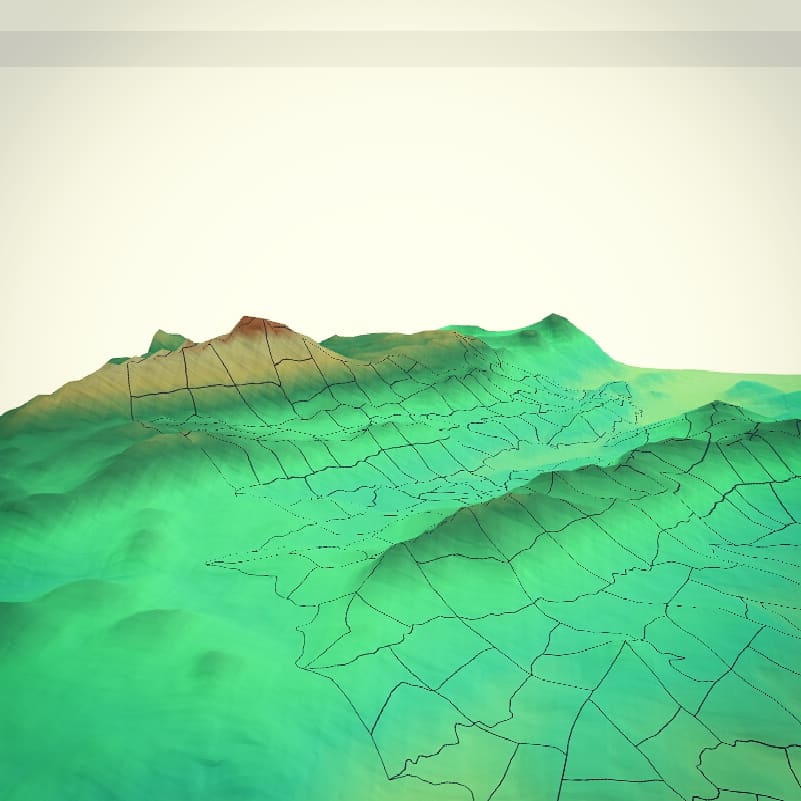Click the western tip of the boundary network
Screen dimensions: 801x801
210,563
